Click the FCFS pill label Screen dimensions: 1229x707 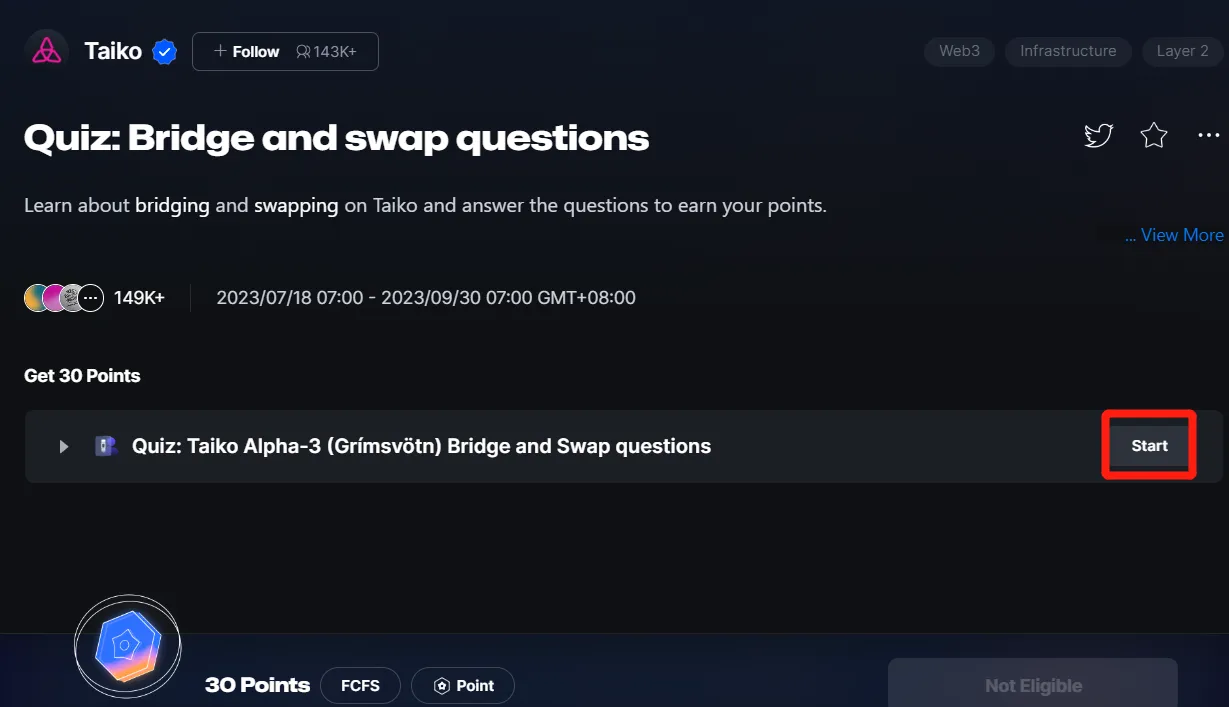tap(360, 686)
